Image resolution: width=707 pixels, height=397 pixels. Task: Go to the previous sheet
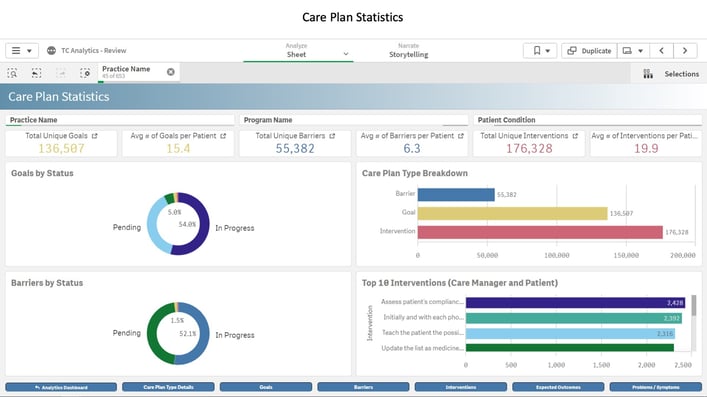661,51
